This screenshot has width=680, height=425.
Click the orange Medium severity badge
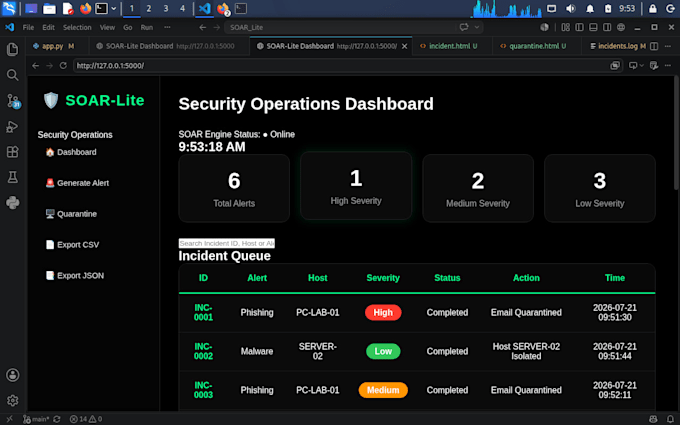click(383, 390)
